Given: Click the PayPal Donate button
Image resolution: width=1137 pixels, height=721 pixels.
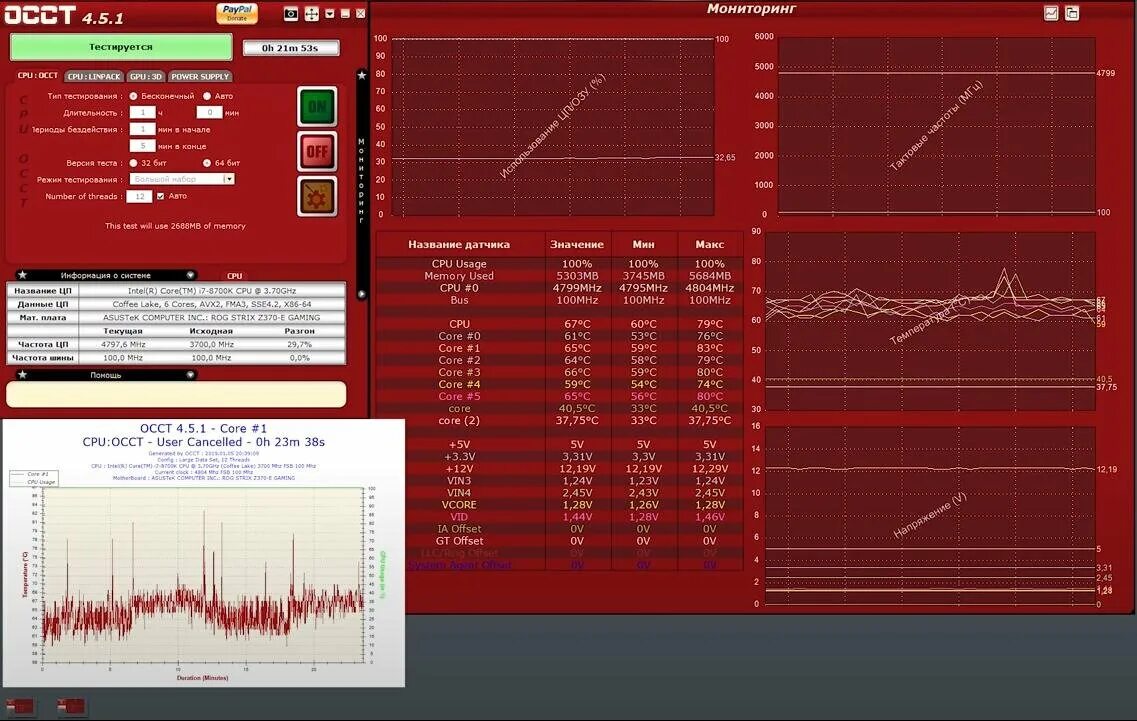Looking at the screenshot, I should 237,13.
